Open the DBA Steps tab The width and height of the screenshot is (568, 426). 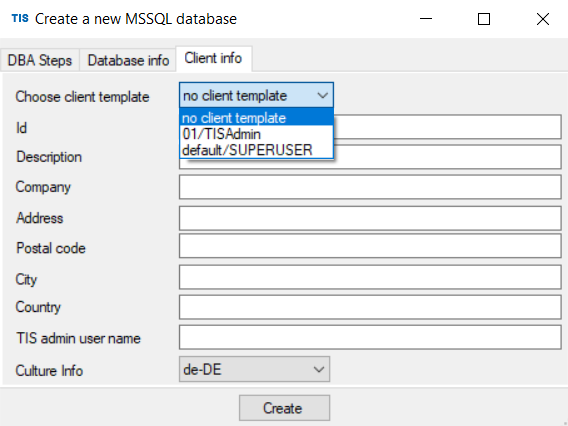click(40, 60)
